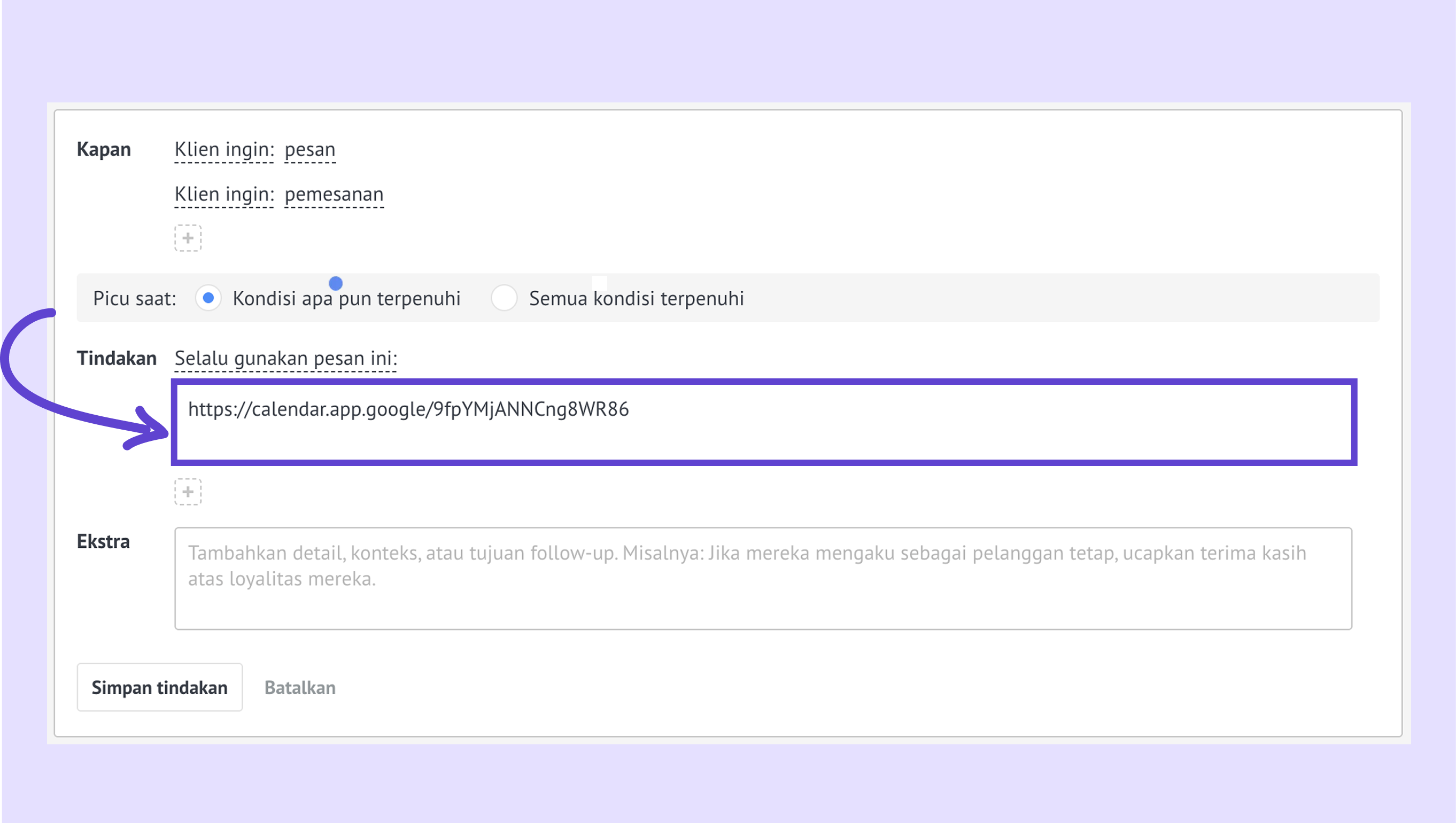
Task: Click into the calendar link message field
Action: click(x=763, y=423)
